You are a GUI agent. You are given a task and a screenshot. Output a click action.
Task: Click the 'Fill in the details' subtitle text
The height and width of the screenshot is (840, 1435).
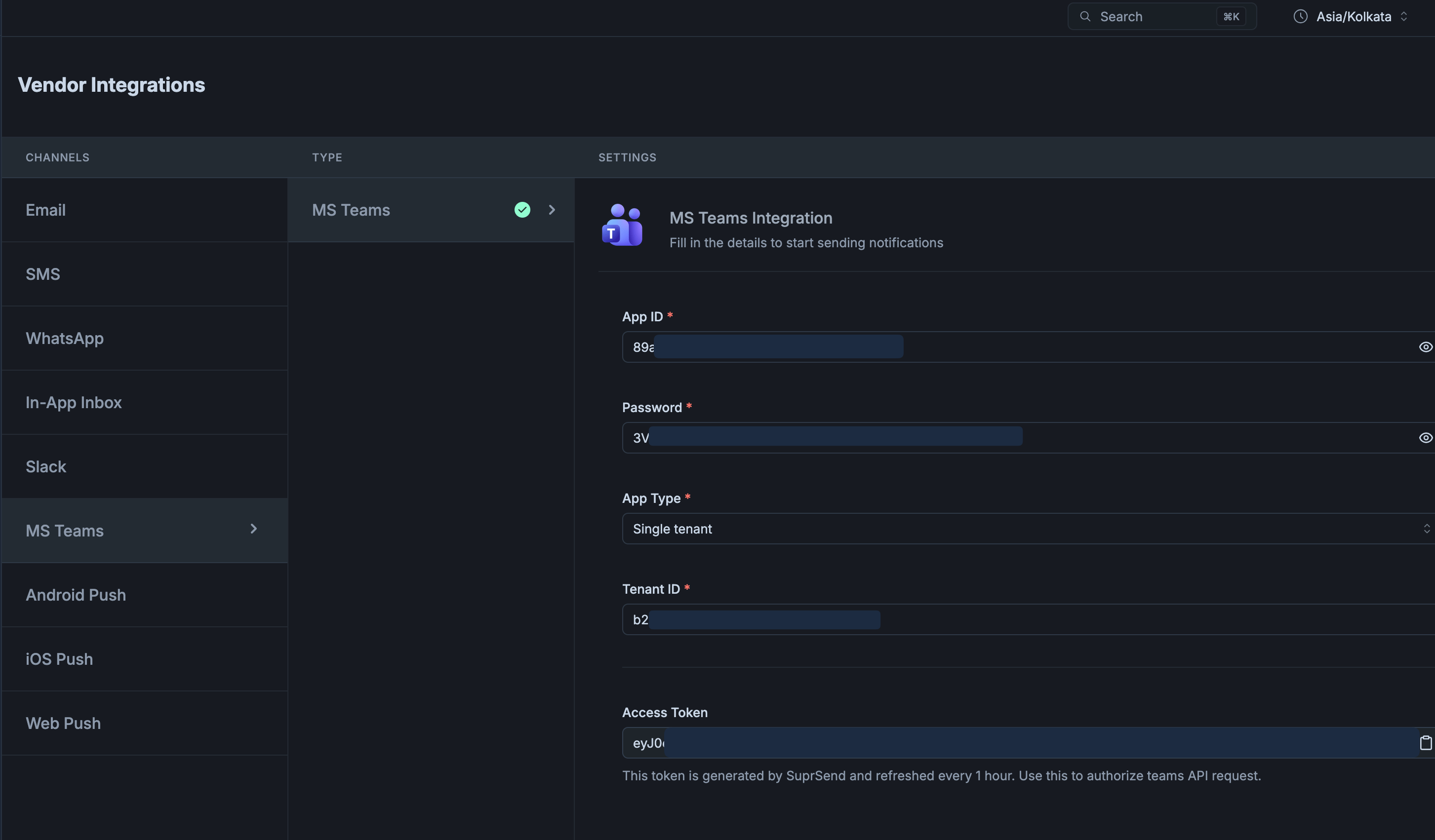tap(806, 243)
